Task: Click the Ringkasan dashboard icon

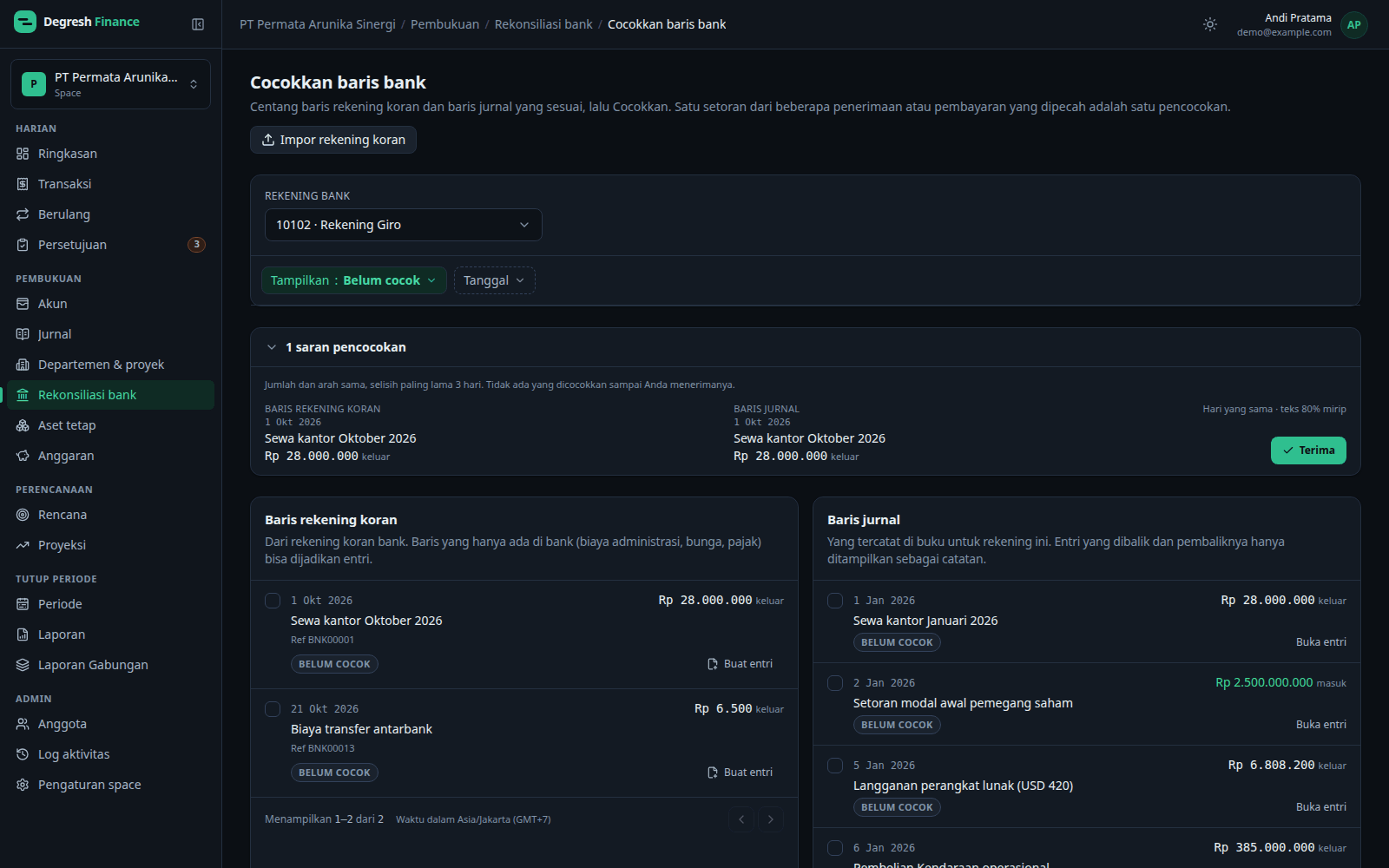Action: [x=23, y=154]
